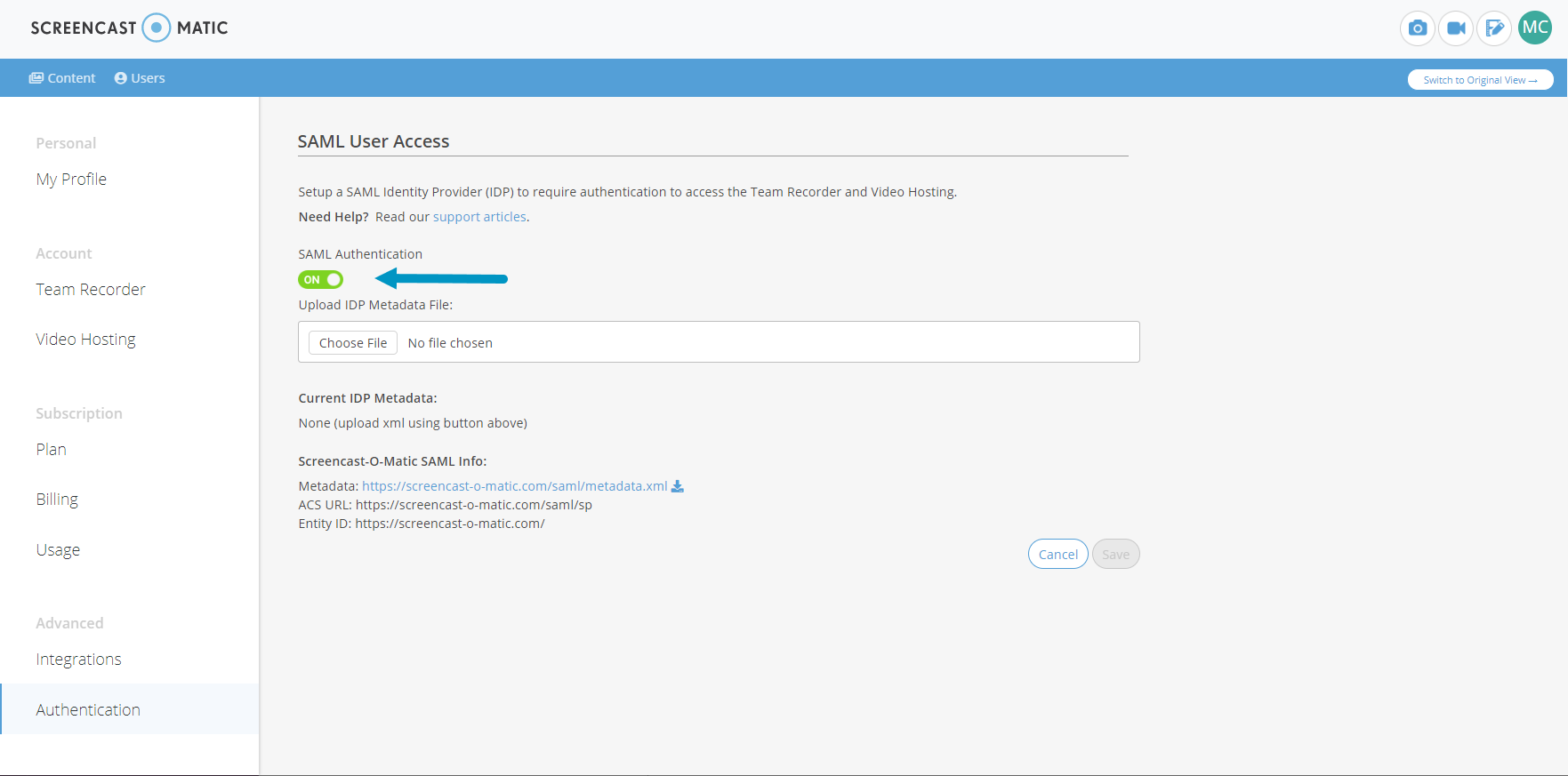
Task: Launch the video editor icon
Action: click(x=1494, y=28)
